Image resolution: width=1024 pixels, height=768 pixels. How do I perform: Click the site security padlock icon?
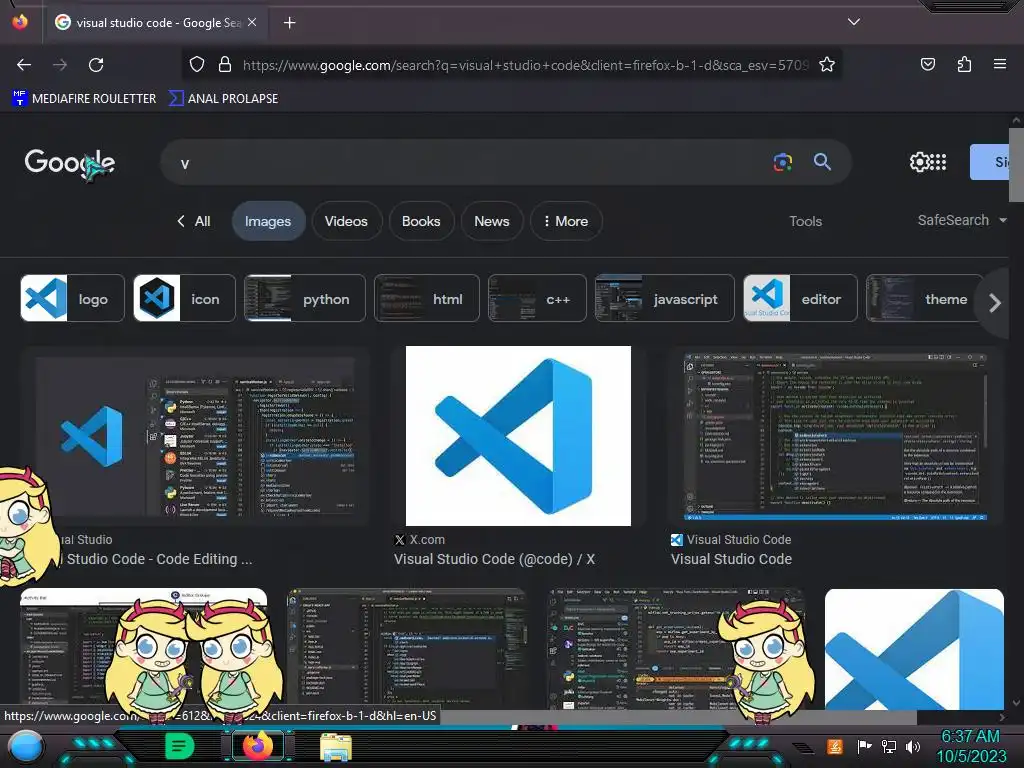click(225, 65)
